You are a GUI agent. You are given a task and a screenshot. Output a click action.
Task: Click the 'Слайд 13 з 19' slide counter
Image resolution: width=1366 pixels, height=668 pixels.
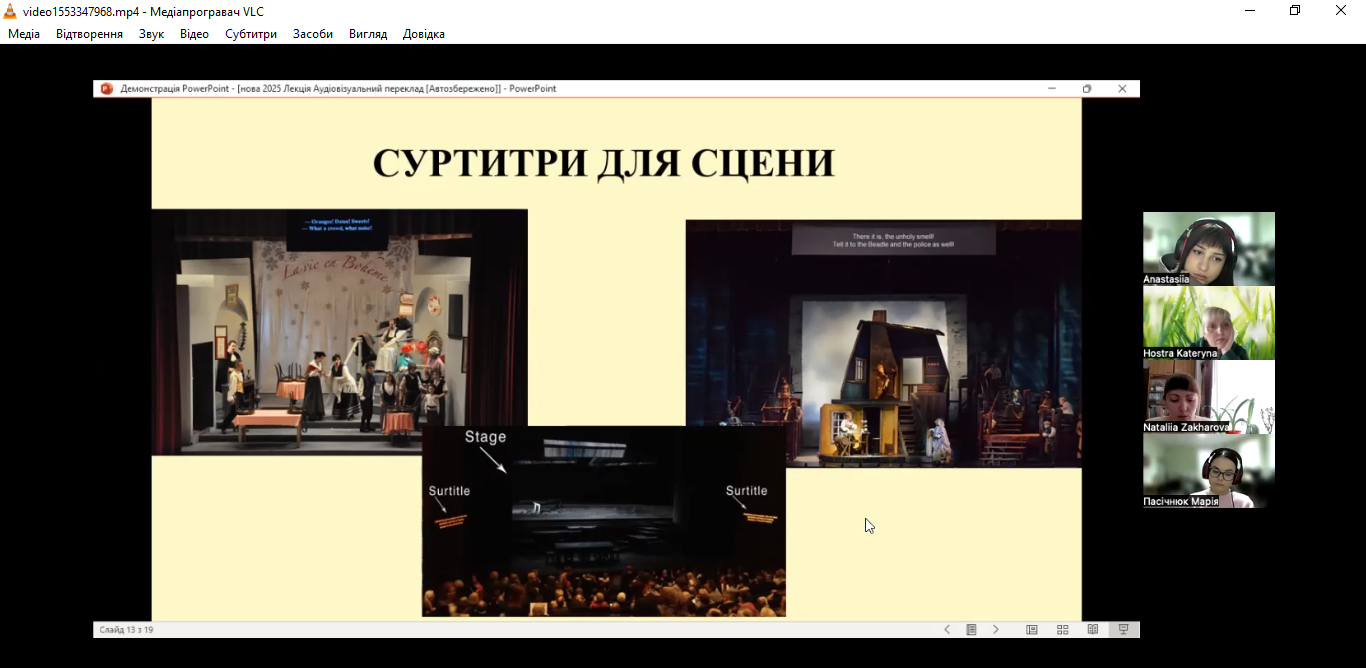coord(126,630)
